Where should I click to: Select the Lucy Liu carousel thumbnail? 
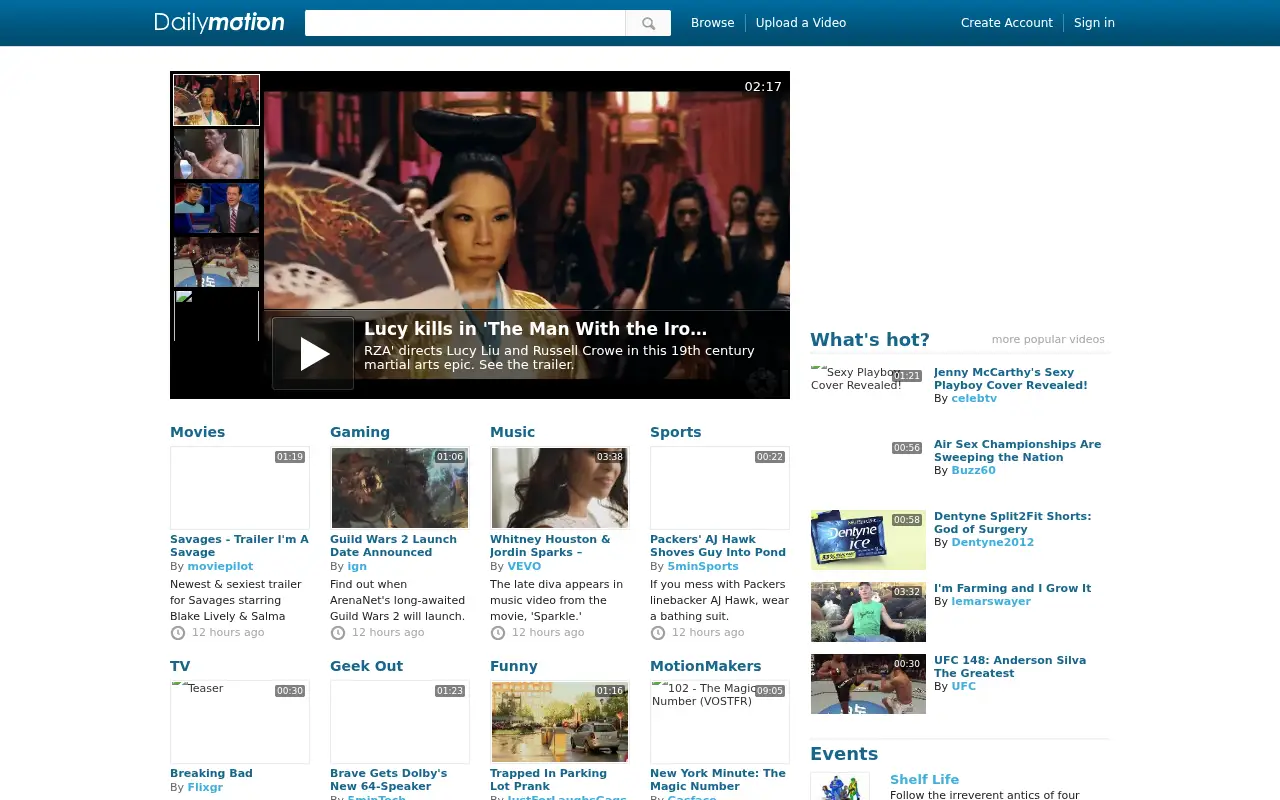pos(216,100)
